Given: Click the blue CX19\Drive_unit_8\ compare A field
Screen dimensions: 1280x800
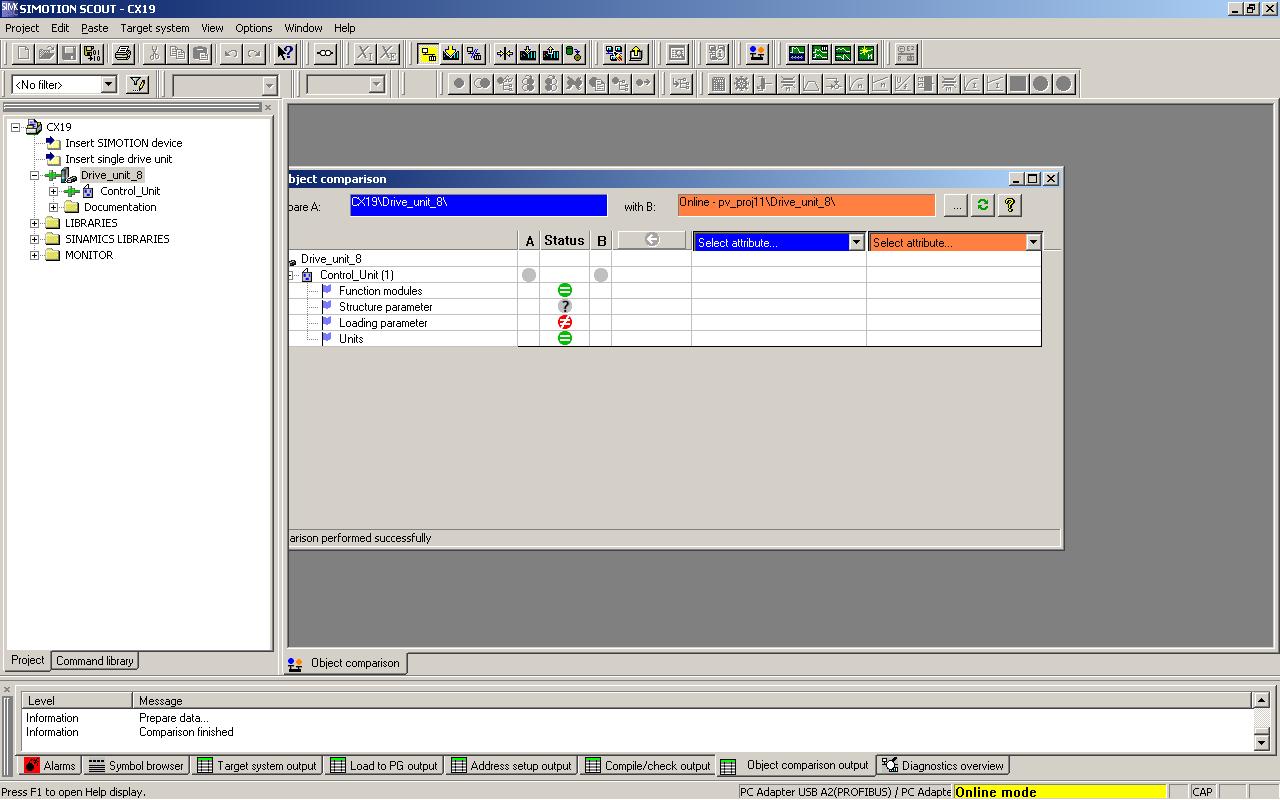Looking at the screenshot, I should [x=478, y=205].
